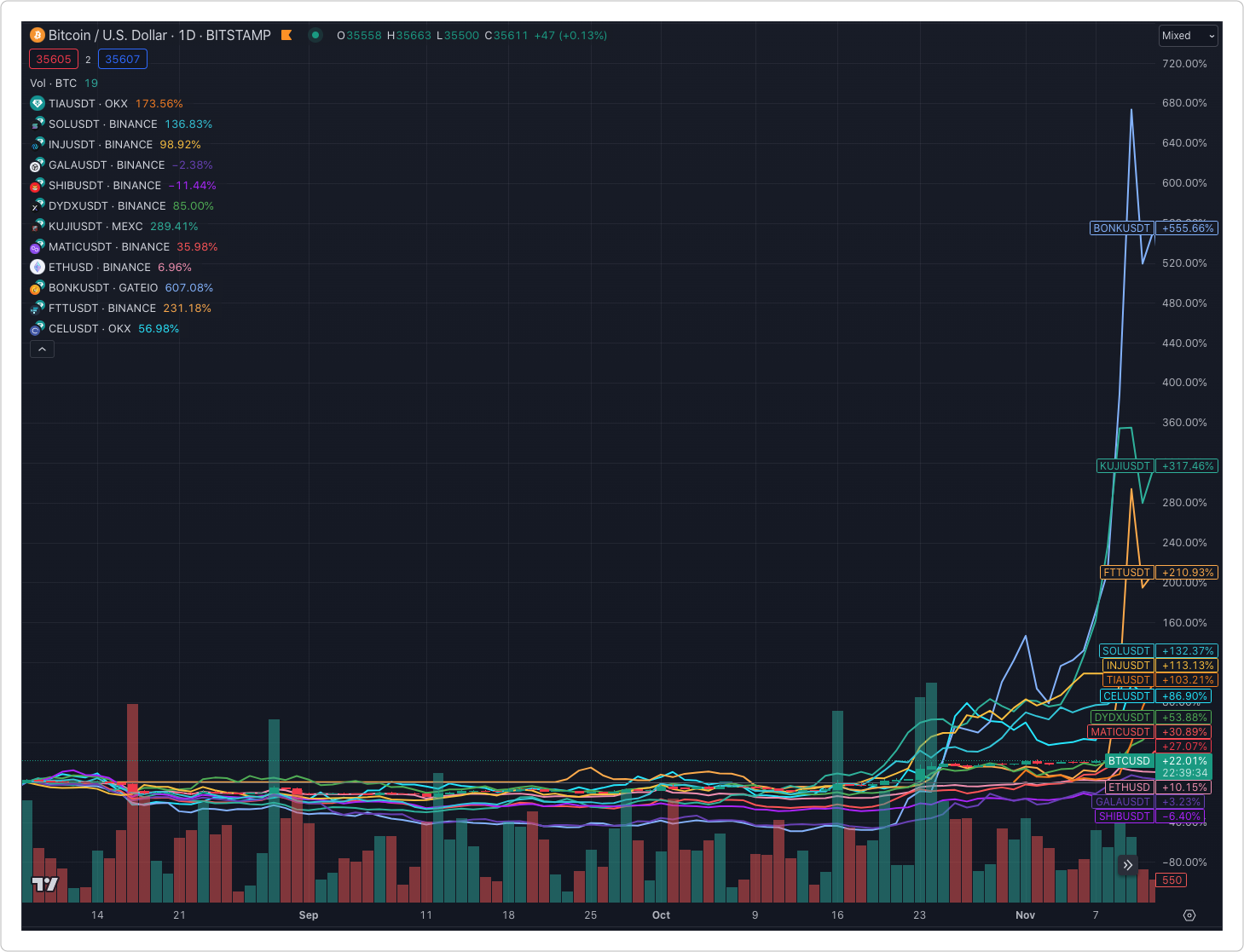Click the BONKUSDT coin icon in legend
Image resolution: width=1244 pixels, height=952 pixels.
coord(38,287)
